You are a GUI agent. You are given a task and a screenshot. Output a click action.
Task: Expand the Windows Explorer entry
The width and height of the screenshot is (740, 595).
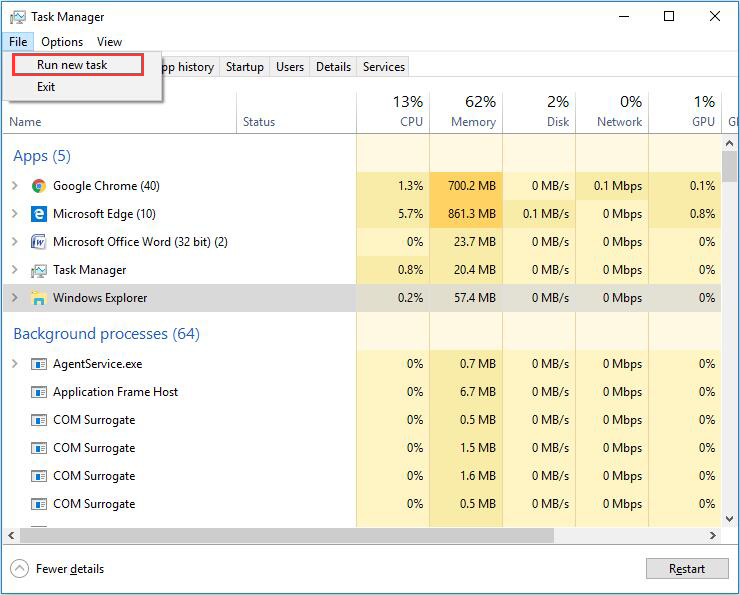(15, 298)
